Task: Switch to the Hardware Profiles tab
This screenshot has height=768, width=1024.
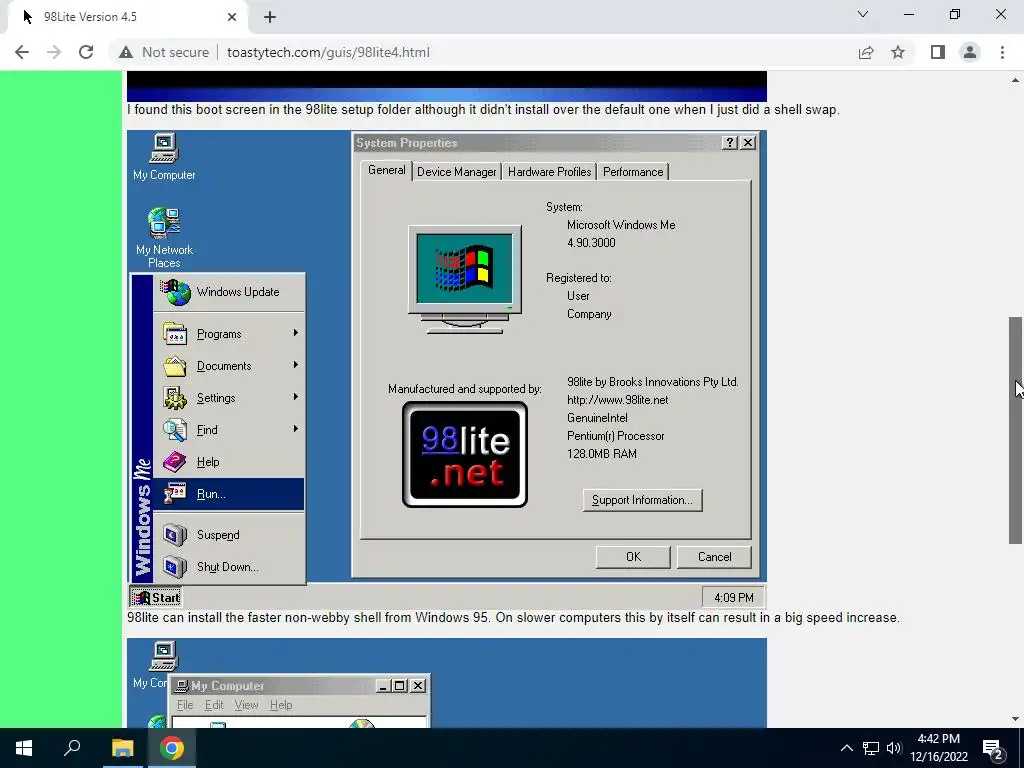Action: pyautogui.click(x=549, y=172)
